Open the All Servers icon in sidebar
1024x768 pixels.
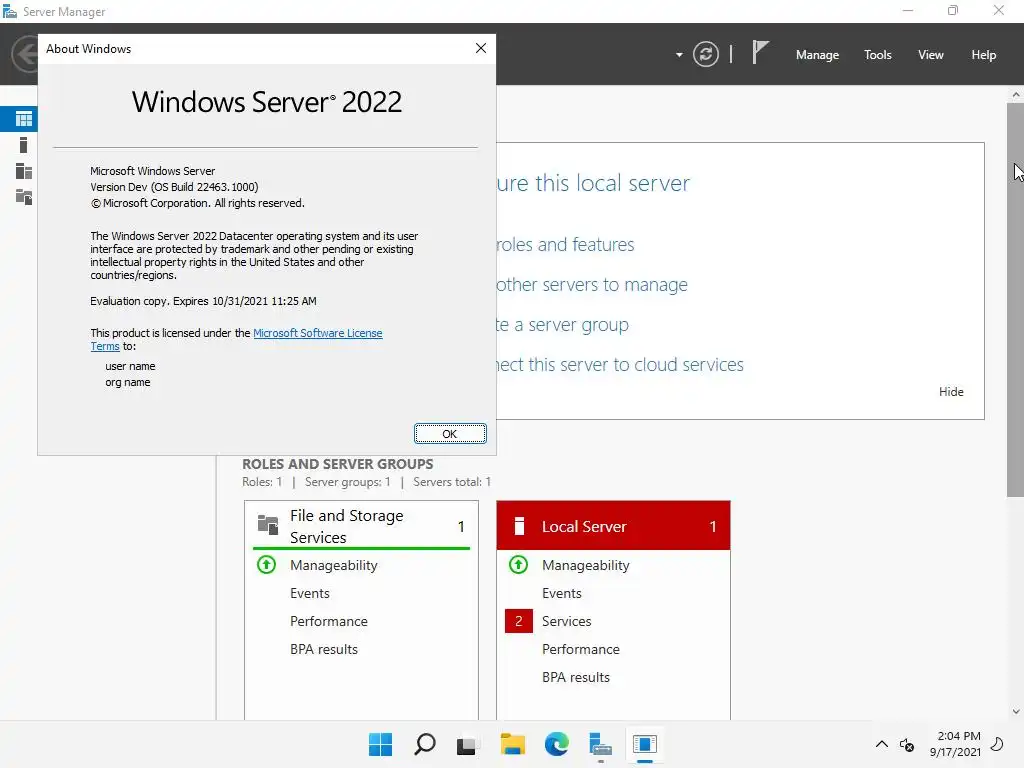[24, 171]
